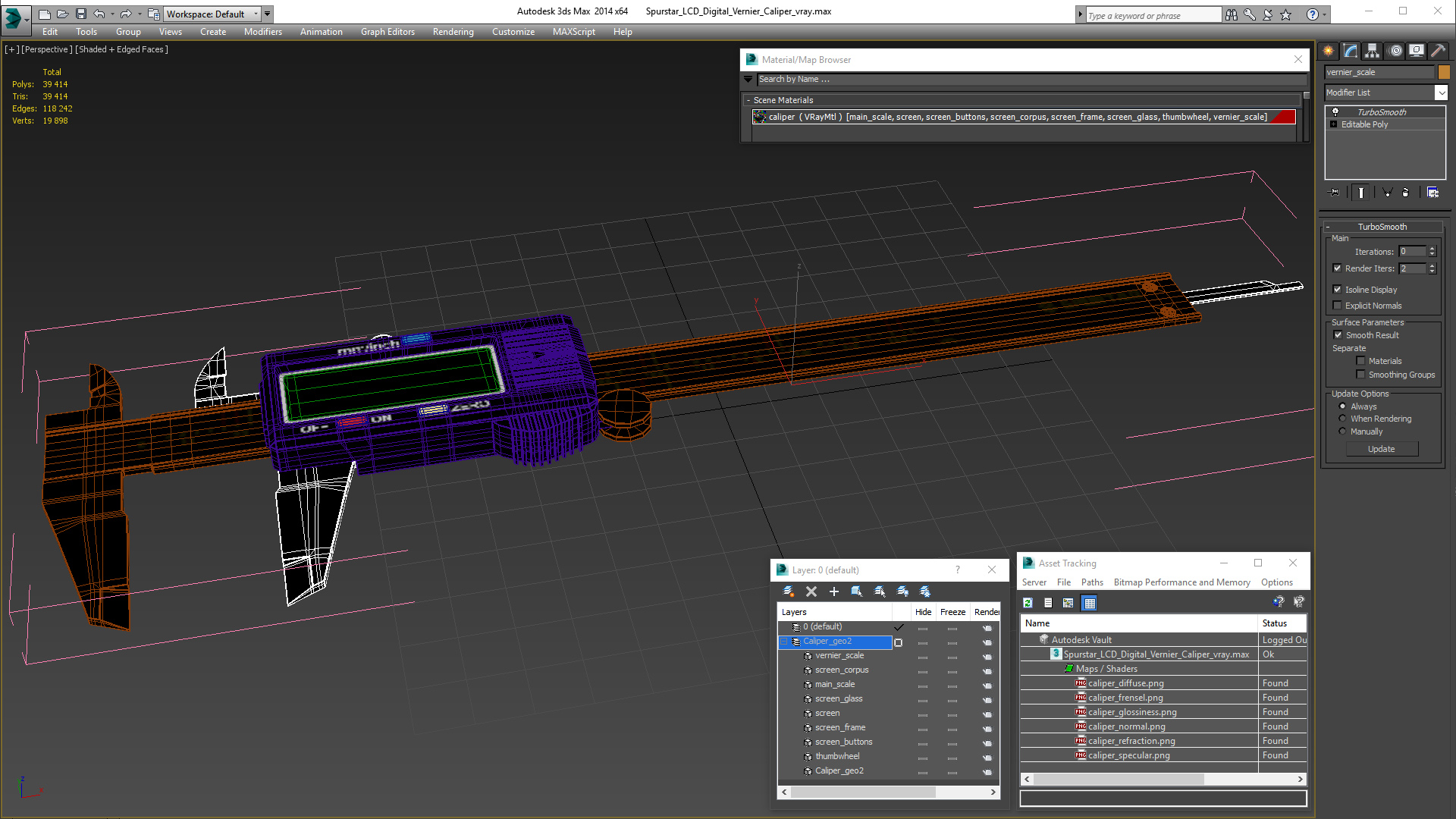Switch Asset Tracking to Table View icon
Viewport: 1456px width, 819px height.
(1090, 603)
